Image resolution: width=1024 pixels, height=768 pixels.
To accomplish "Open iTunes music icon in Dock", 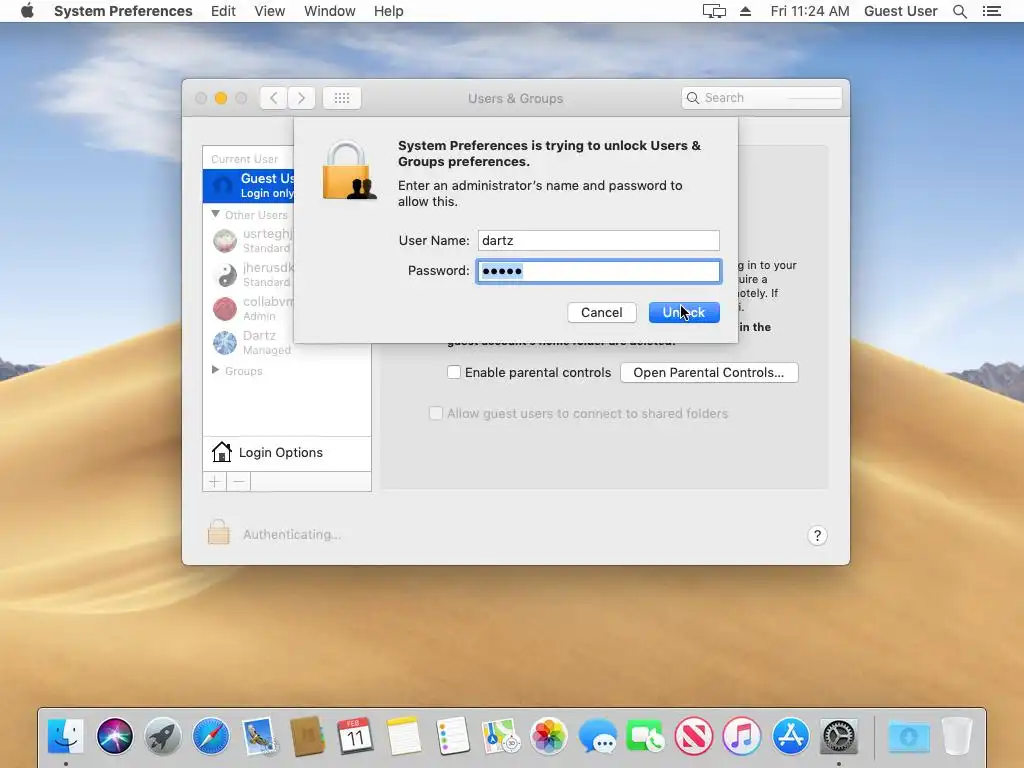I will [742, 736].
